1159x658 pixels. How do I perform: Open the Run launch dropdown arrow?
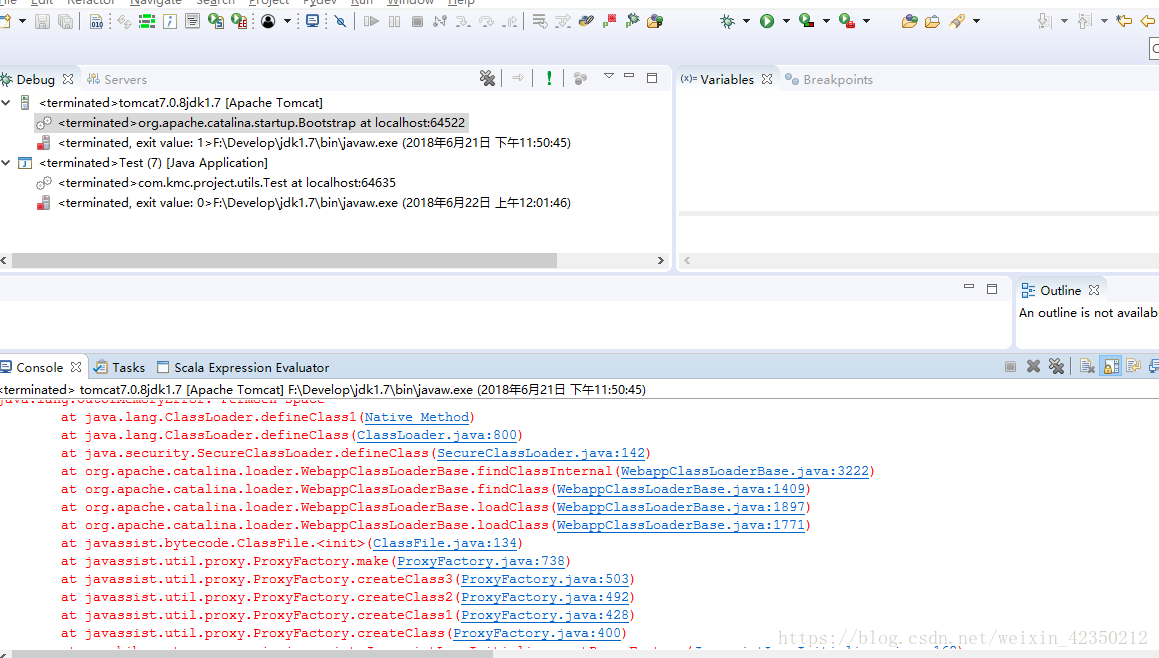786,21
